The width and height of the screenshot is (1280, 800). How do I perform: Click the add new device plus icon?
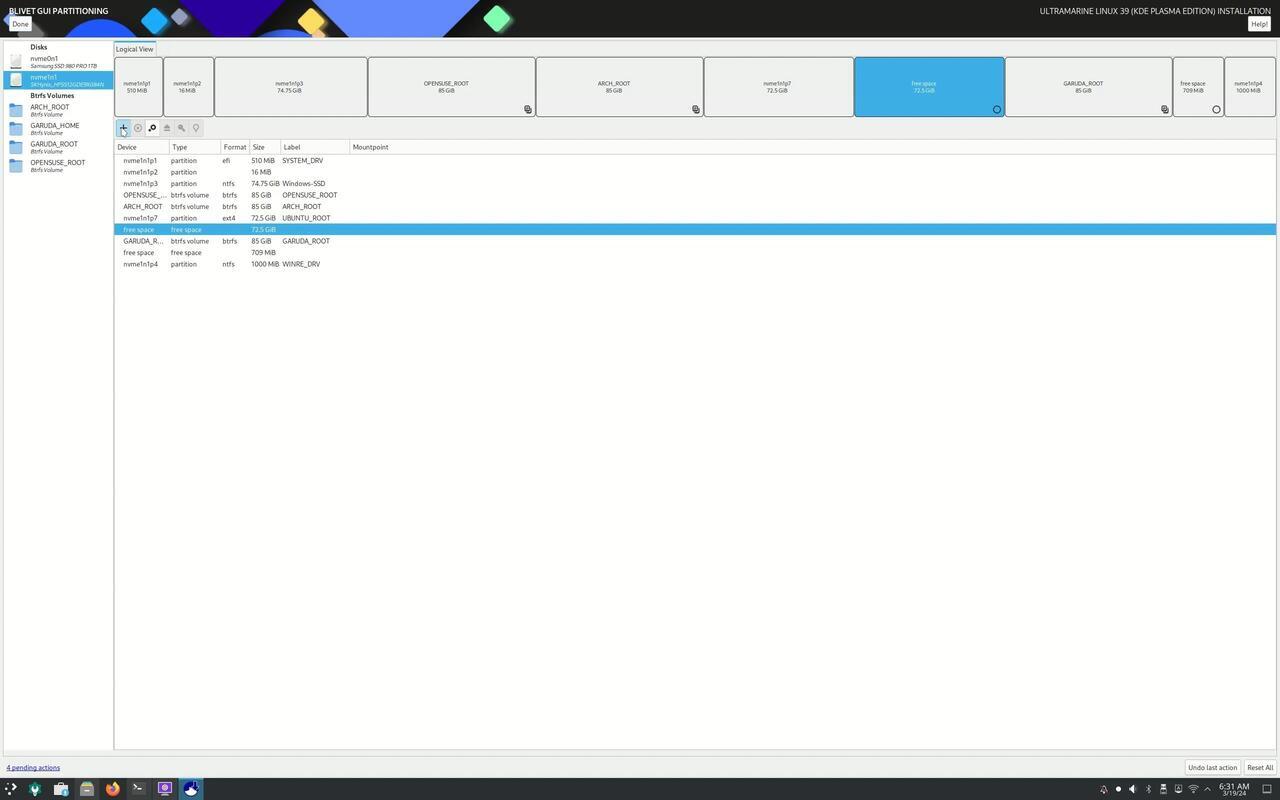point(123,128)
